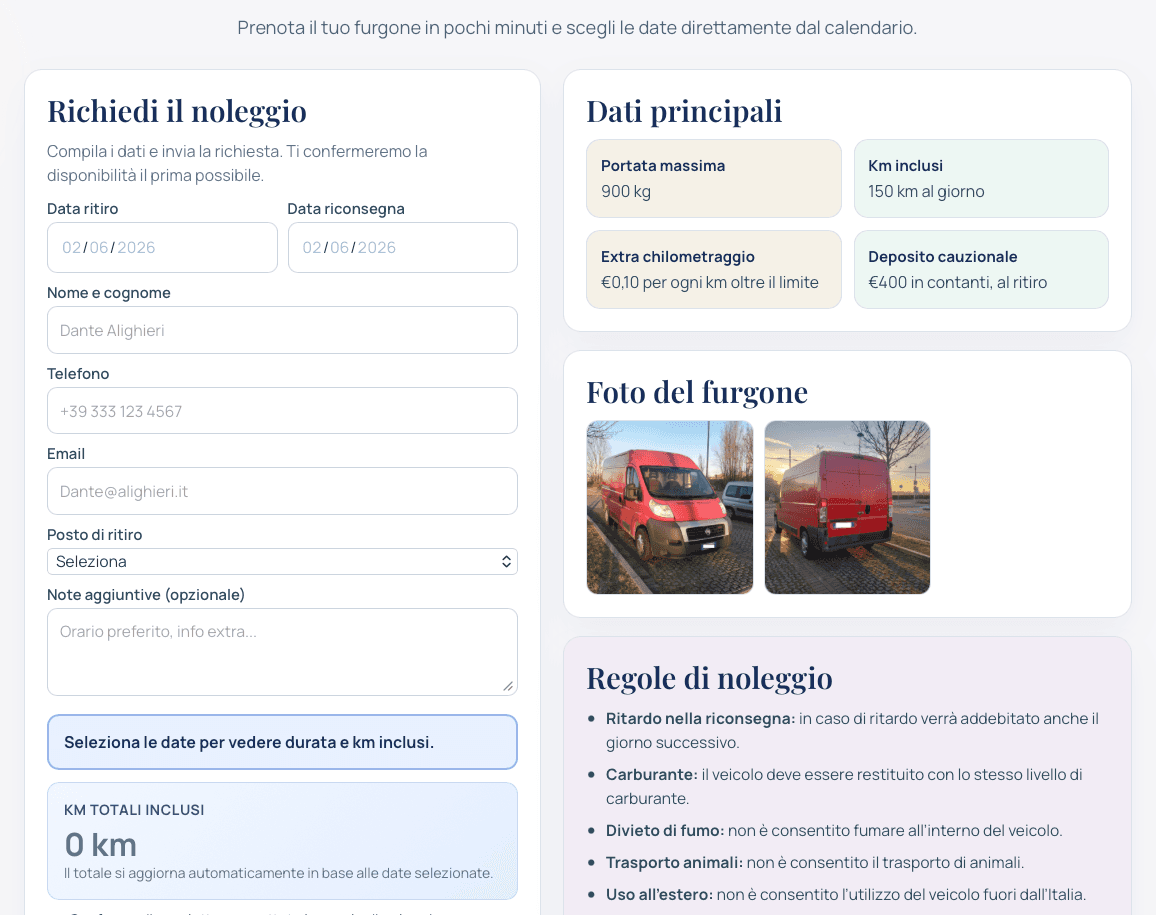
Task: Click the Extra chilometraggio card
Action: coord(714,270)
